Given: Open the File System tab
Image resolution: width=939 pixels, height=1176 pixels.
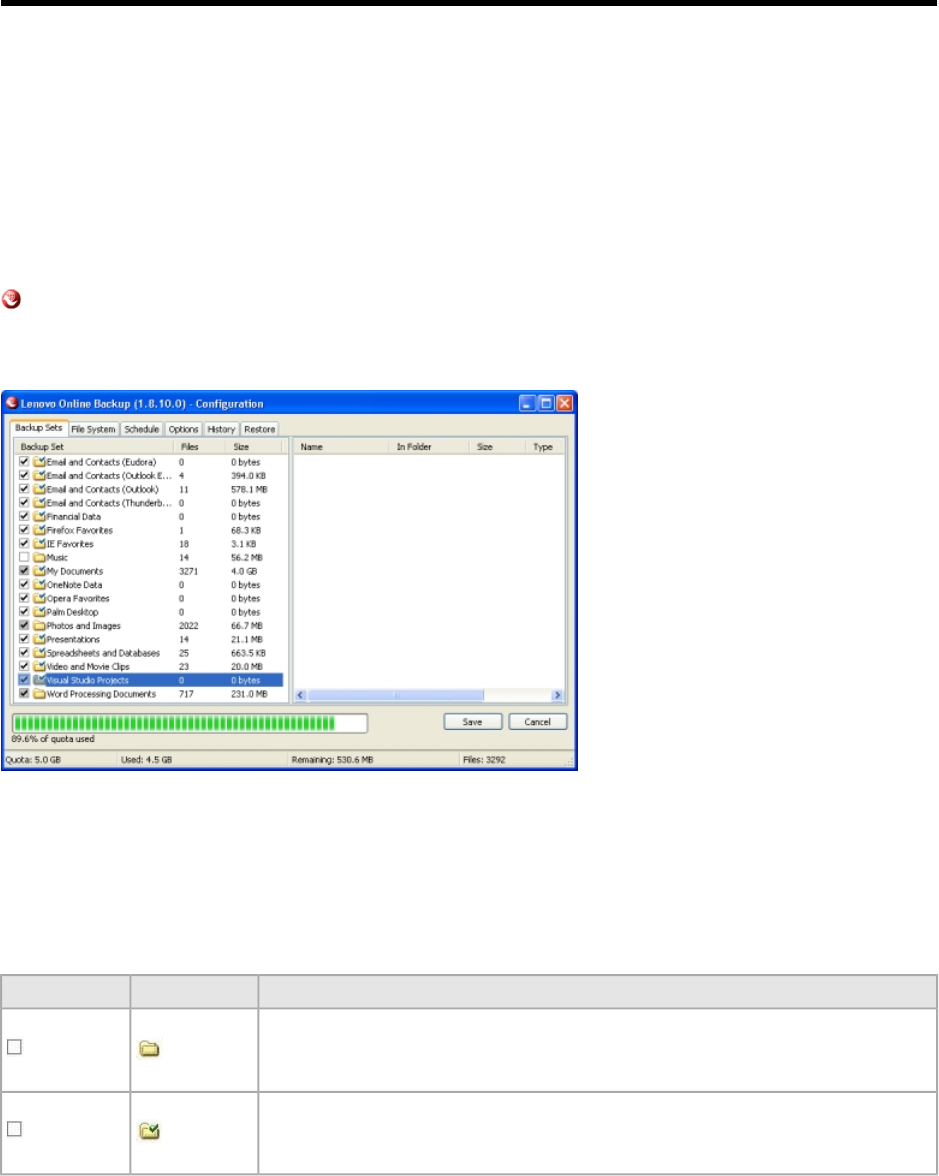Looking at the screenshot, I should tap(93, 429).
